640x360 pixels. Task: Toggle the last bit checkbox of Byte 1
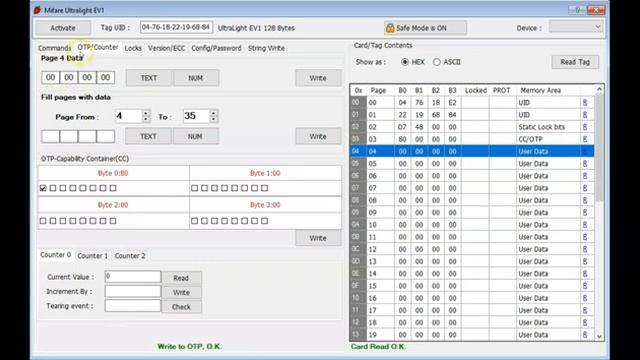[264, 188]
